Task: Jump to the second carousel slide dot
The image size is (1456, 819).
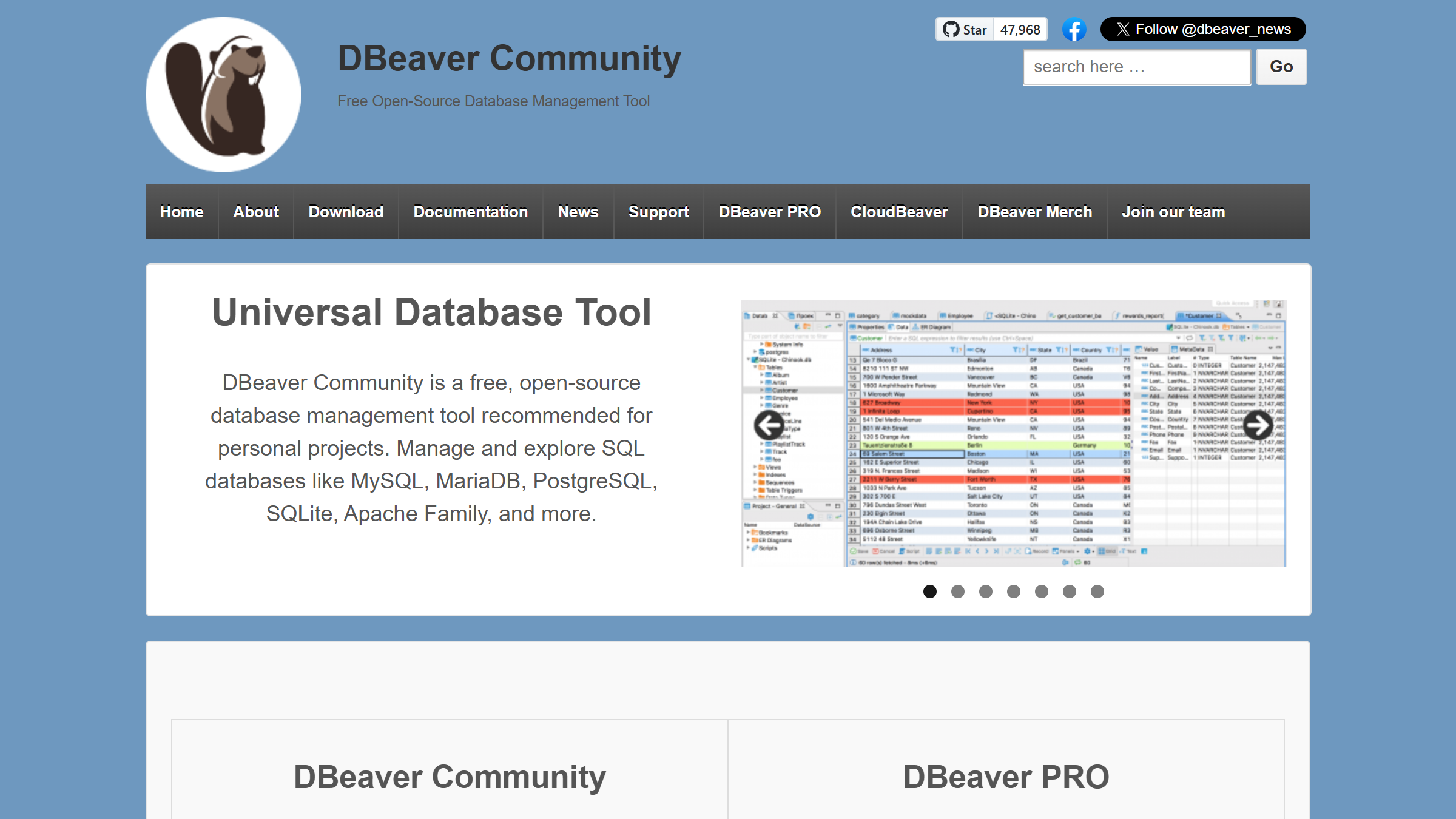Action: coord(957,591)
